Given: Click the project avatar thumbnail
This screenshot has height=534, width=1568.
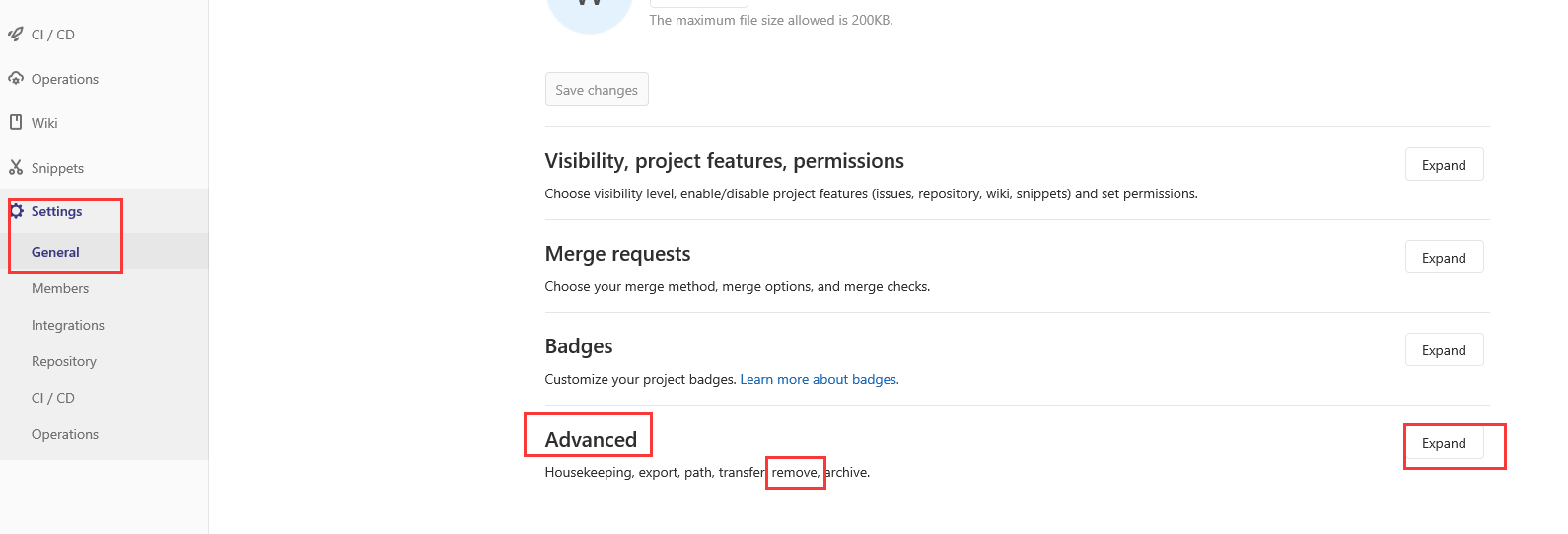Looking at the screenshot, I should [589, 12].
